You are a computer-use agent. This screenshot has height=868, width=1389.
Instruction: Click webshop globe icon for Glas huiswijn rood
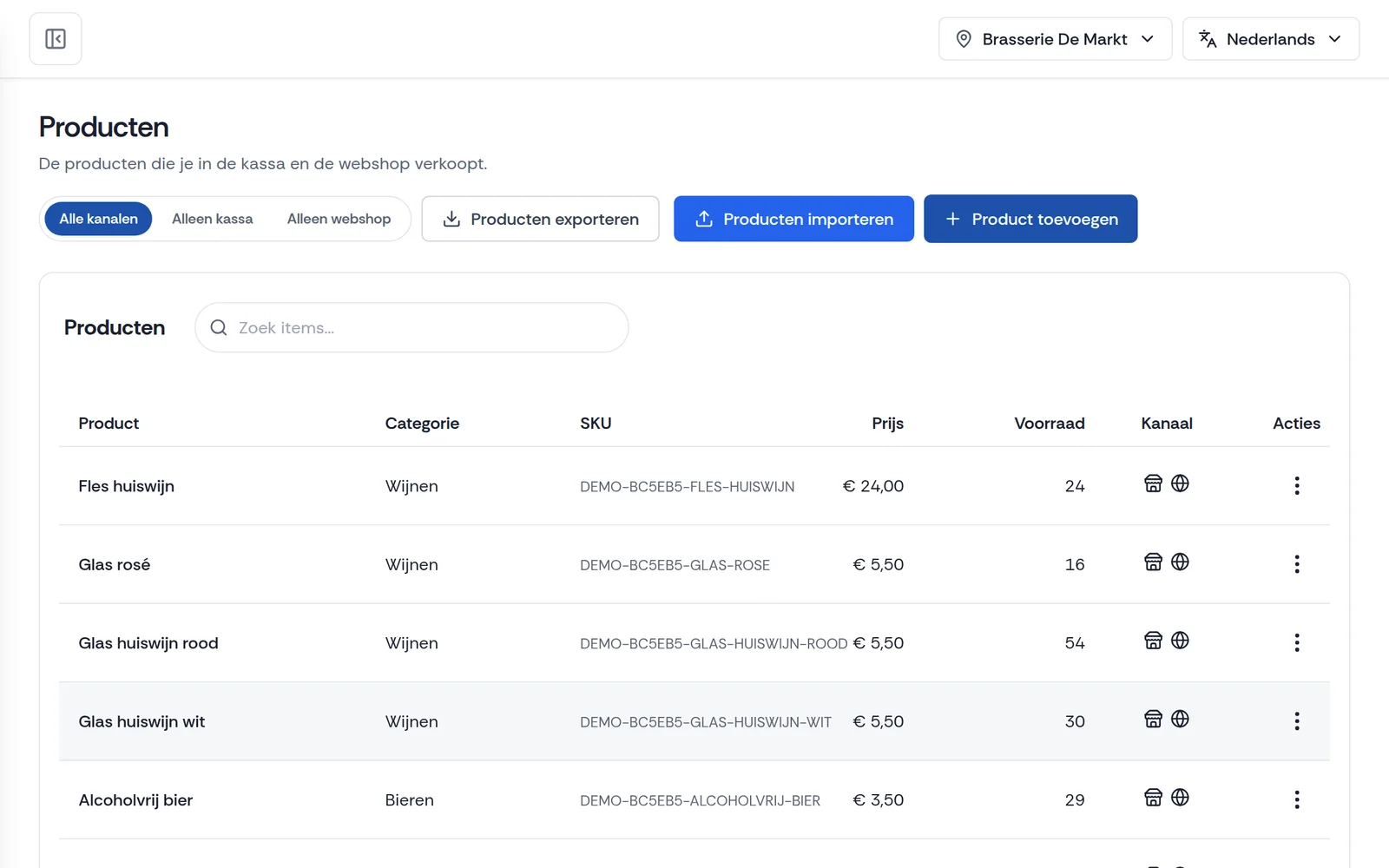(x=1180, y=641)
